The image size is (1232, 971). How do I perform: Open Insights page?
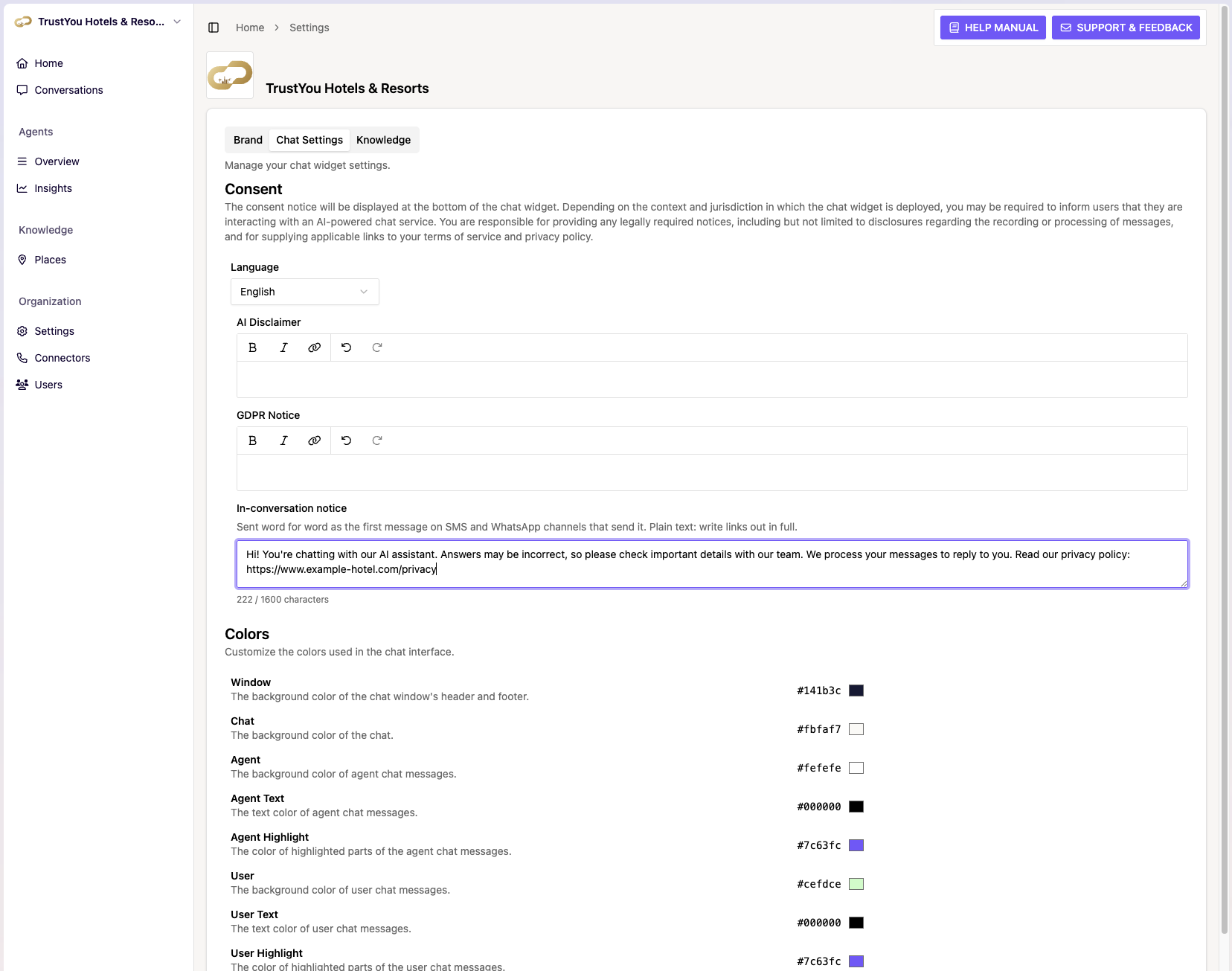coord(97,188)
